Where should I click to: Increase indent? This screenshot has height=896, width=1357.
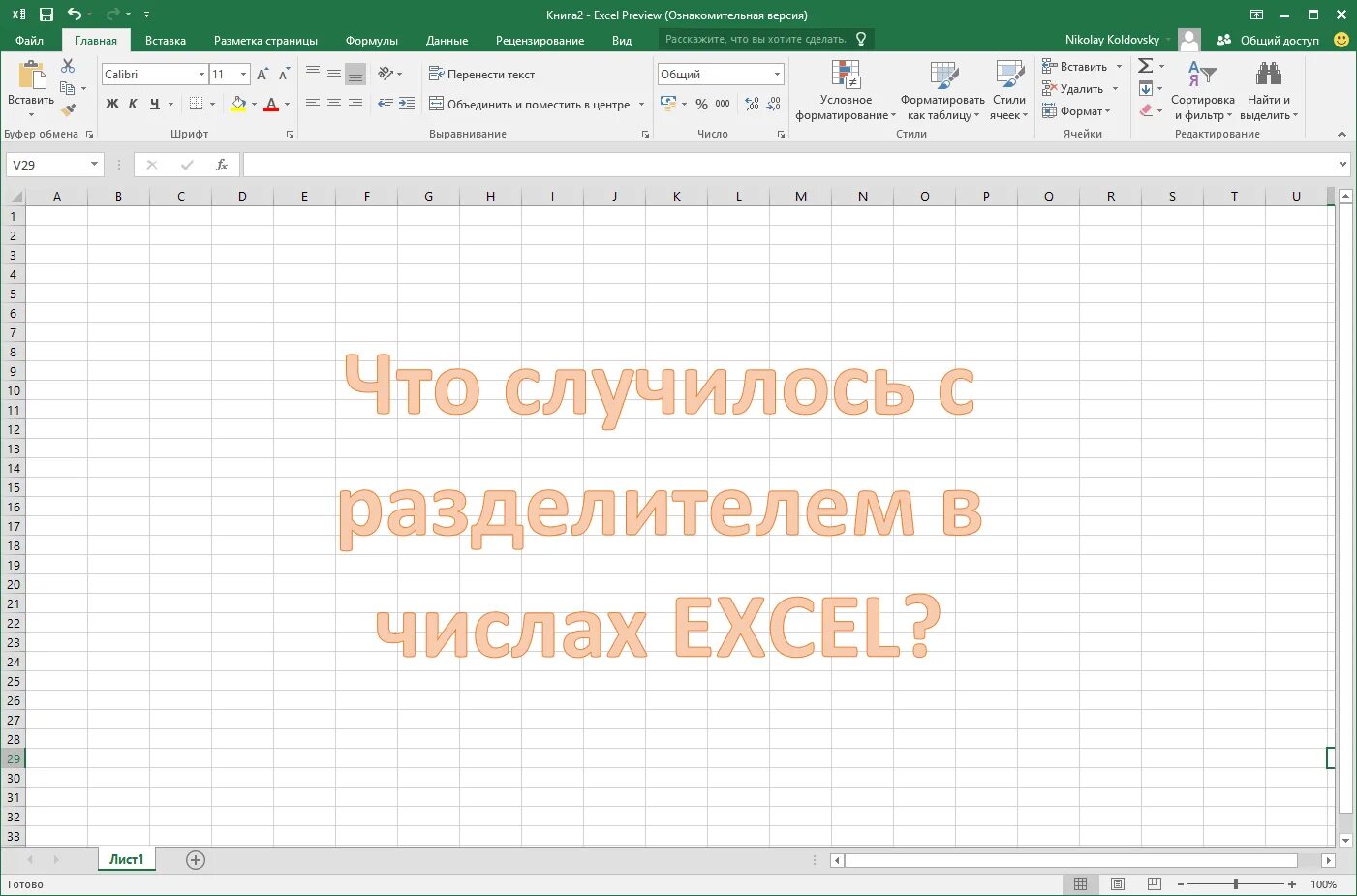pos(407,104)
